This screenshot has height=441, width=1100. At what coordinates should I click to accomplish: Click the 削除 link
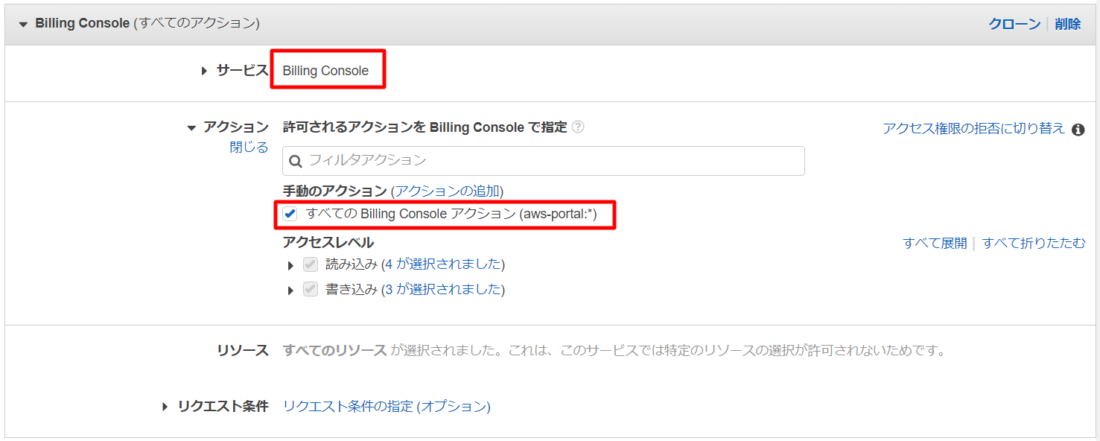click(1068, 24)
